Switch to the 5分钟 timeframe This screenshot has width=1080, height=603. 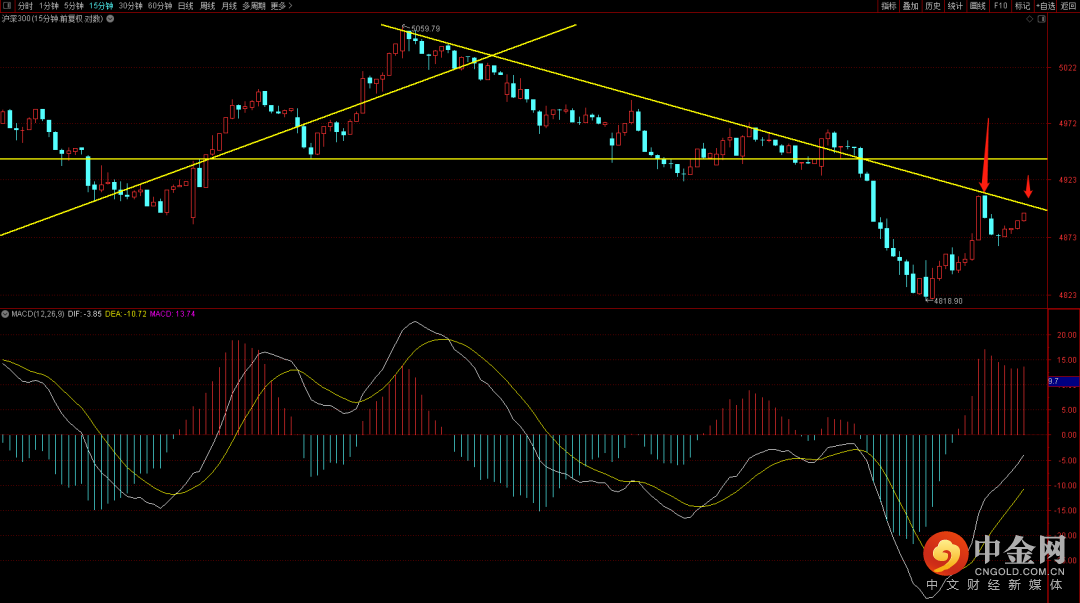pos(74,6)
